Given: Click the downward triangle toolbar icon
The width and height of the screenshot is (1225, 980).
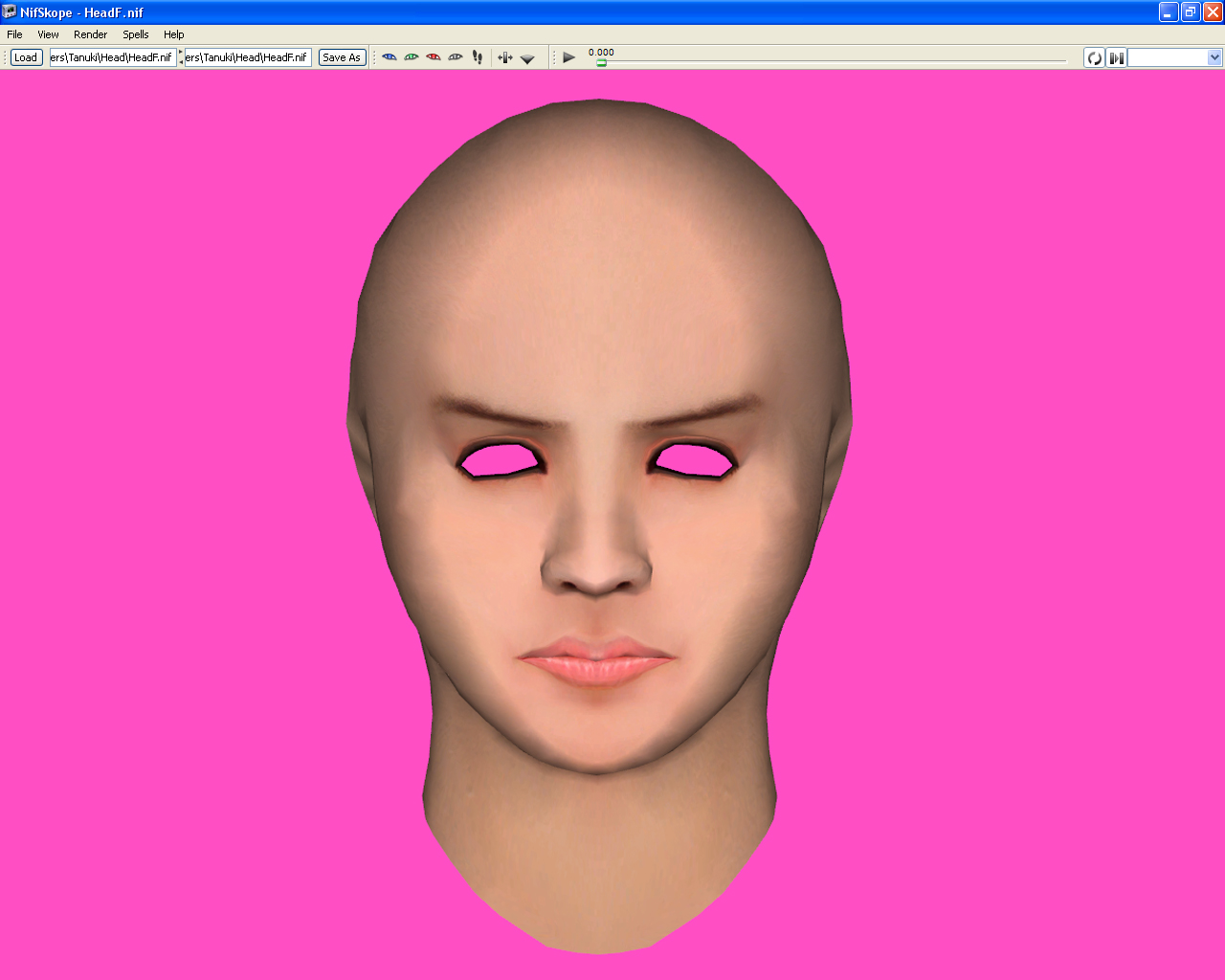Looking at the screenshot, I should (527, 58).
